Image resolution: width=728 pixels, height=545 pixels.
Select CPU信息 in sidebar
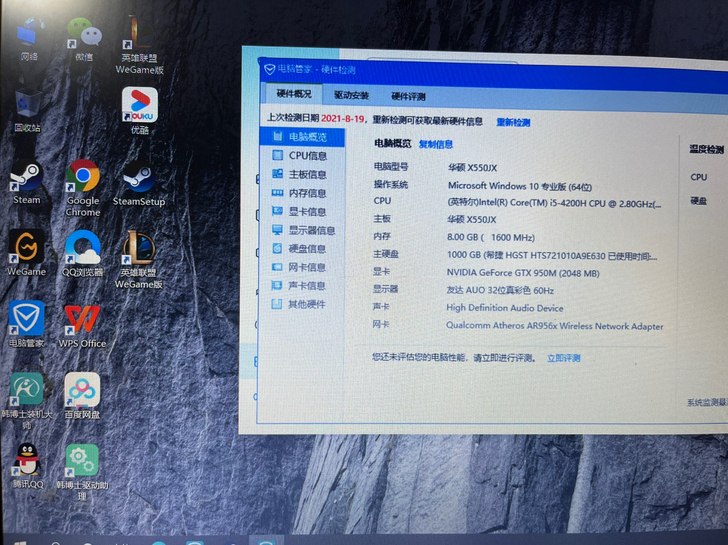point(302,156)
